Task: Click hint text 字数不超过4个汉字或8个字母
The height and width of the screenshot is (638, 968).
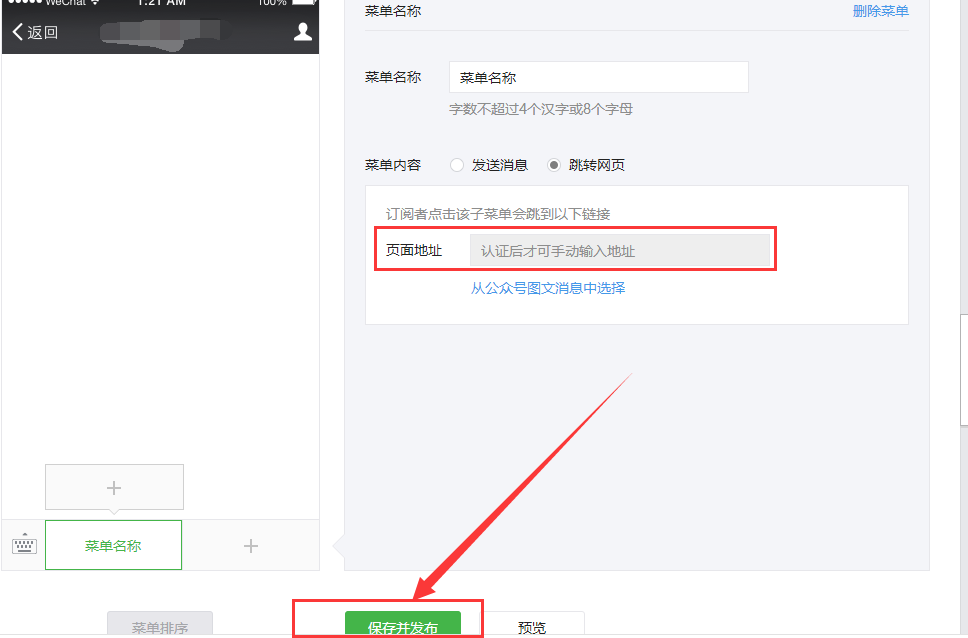Action: 541,109
